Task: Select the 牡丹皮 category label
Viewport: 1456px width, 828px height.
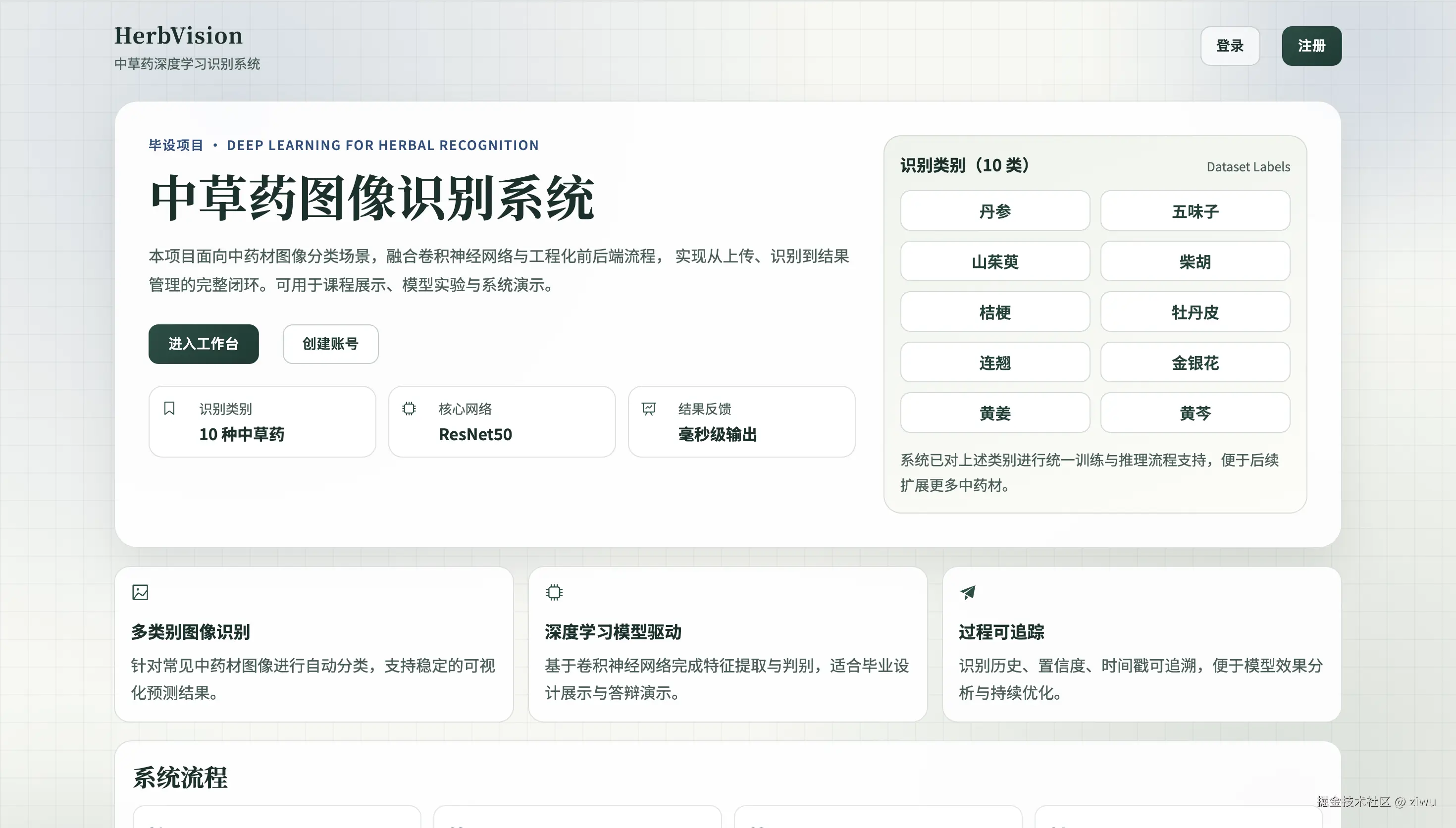Action: (1195, 311)
